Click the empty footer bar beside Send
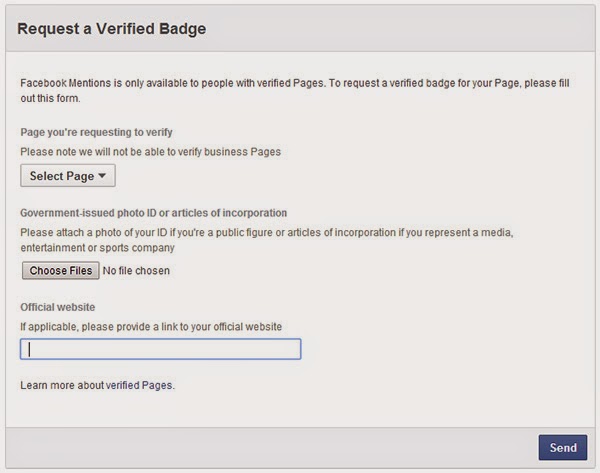600x473 pixels. (270, 447)
